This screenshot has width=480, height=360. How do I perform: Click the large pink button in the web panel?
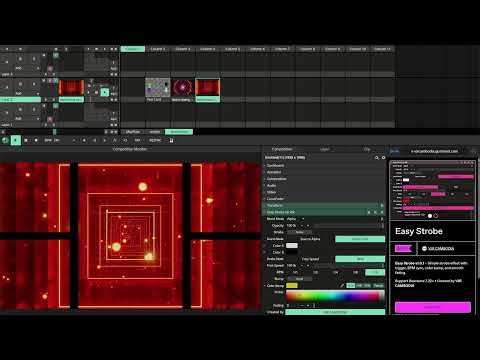coord(433,307)
